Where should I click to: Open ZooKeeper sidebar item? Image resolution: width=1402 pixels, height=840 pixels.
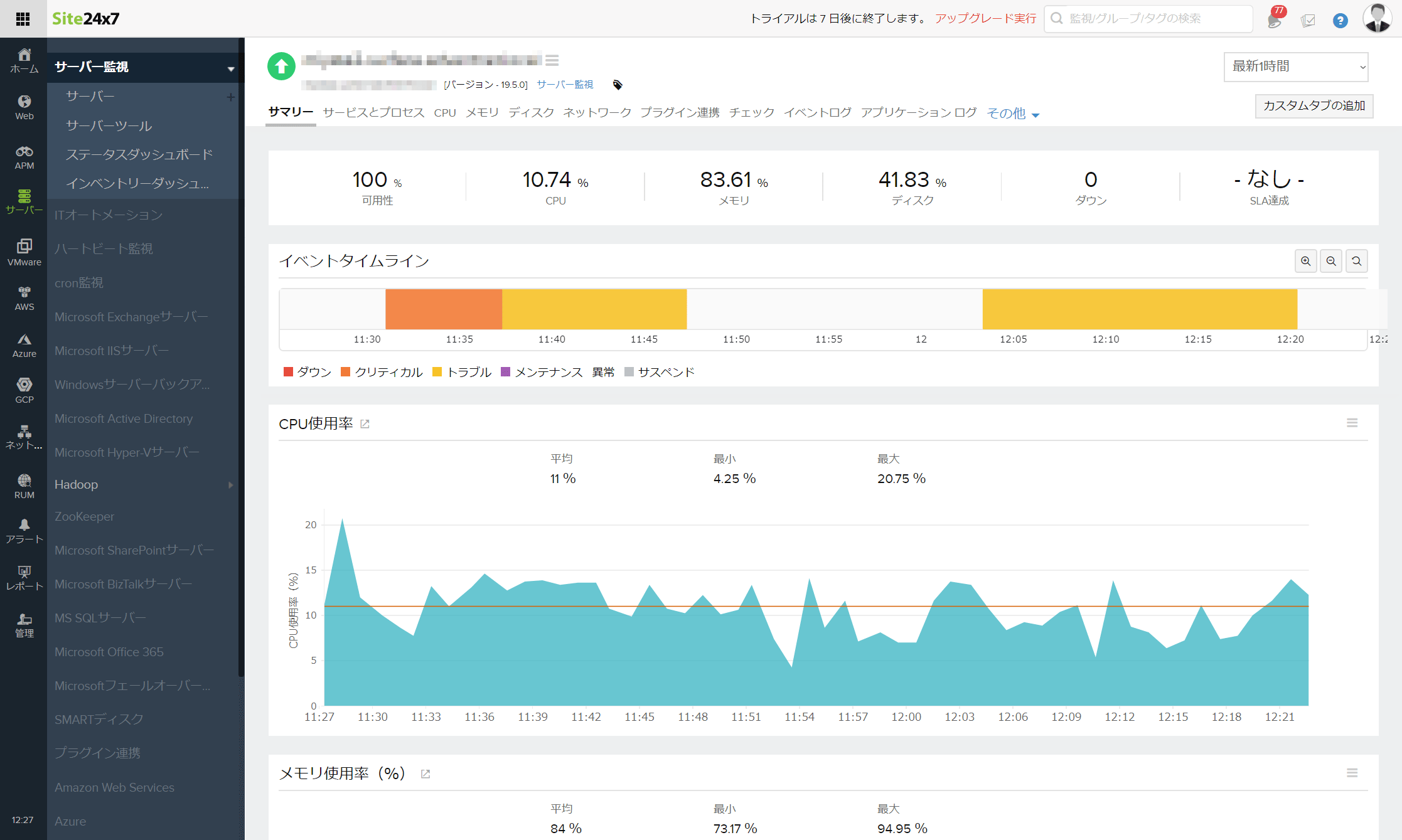[x=84, y=516]
